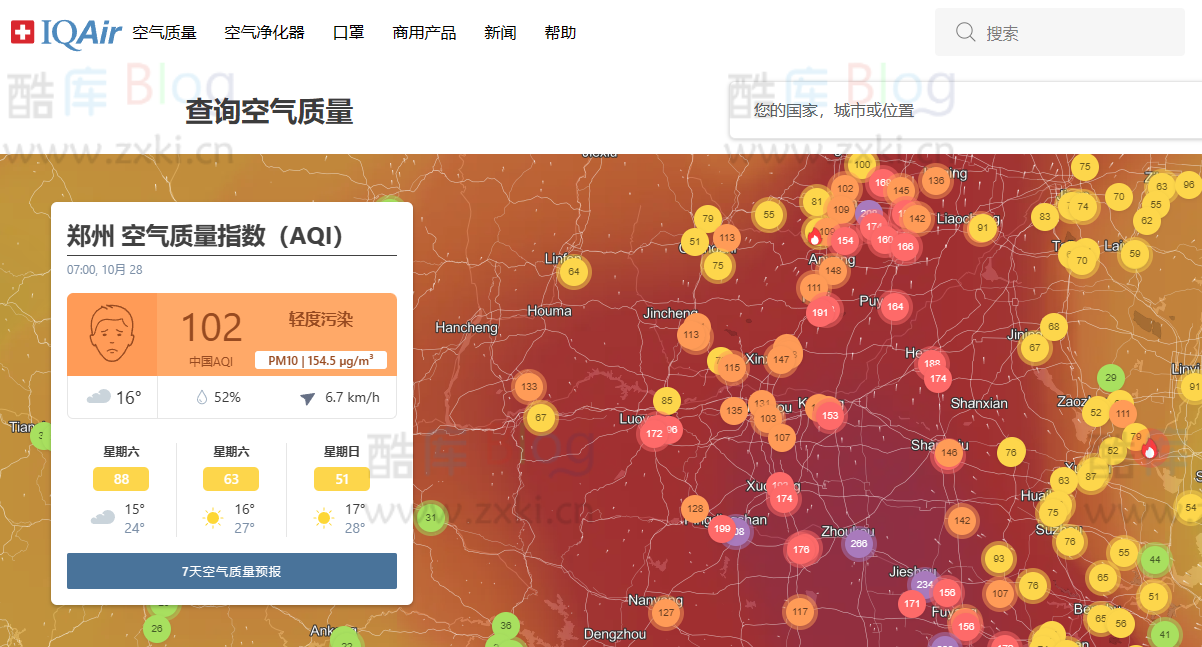Click the IQAir logo
Image resolution: width=1202 pixels, height=647 pixels.
66,31
